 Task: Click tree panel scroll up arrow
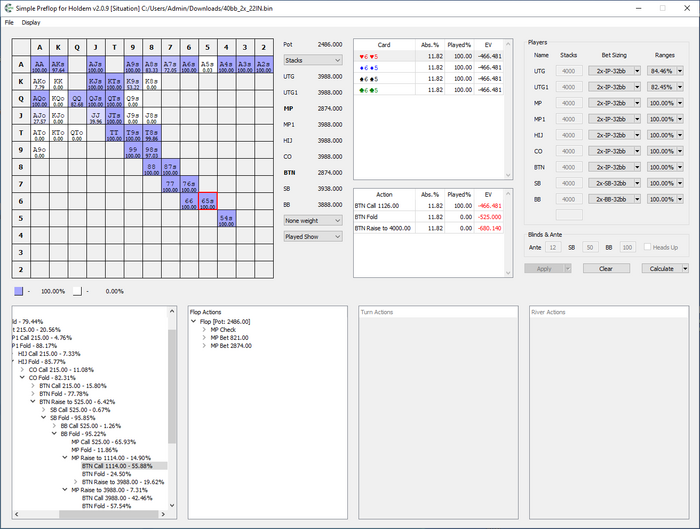(x=172, y=311)
